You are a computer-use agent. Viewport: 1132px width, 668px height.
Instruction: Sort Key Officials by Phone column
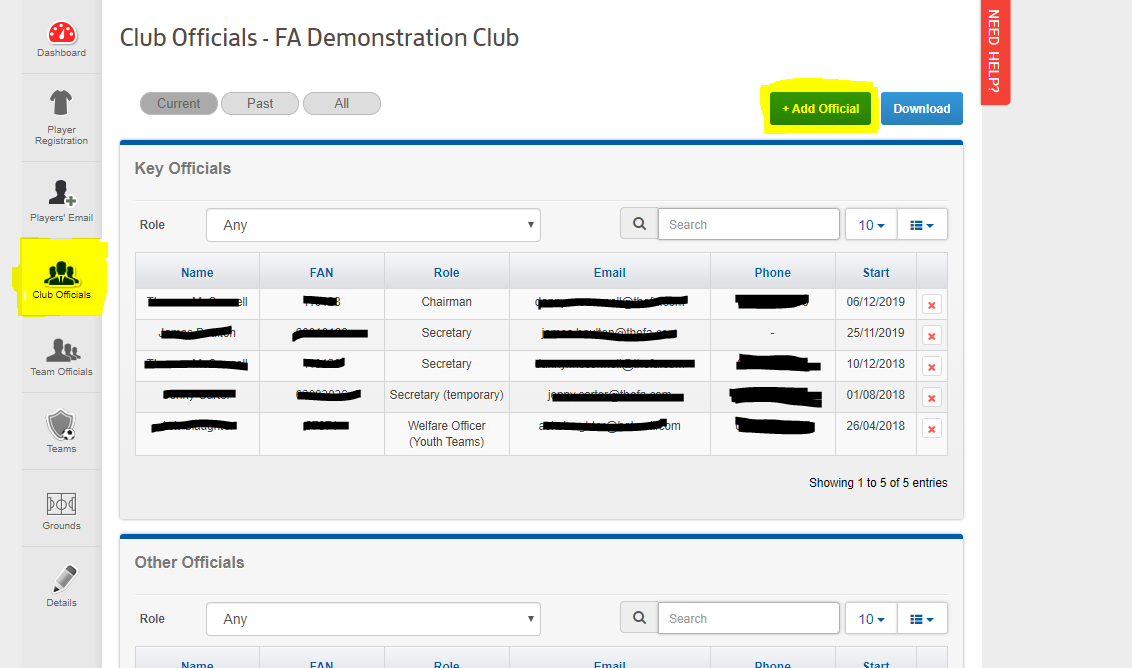pos(772,272)
